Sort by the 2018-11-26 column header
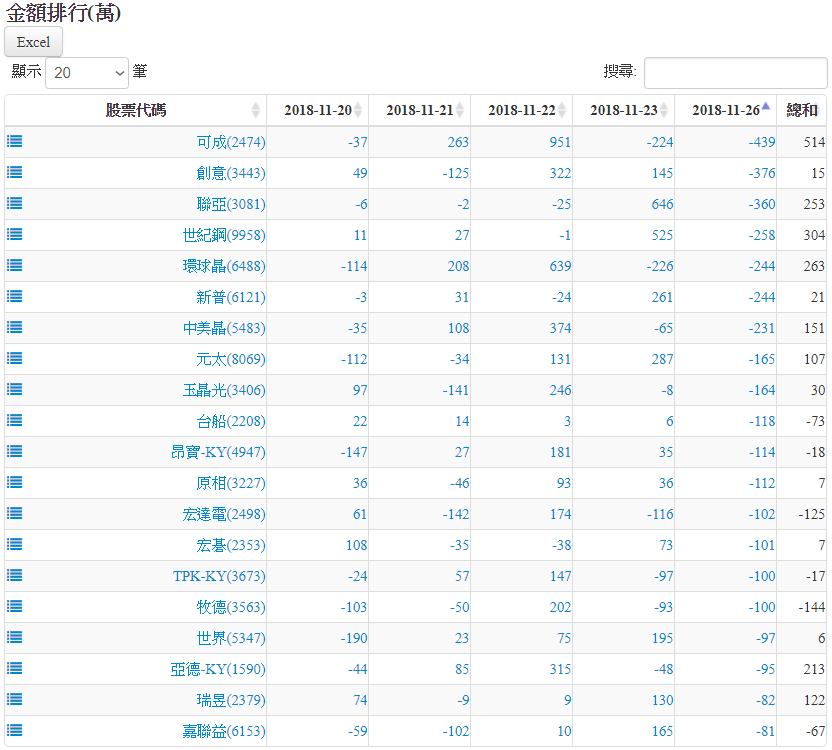Screen dimensions: 832x750 click(725, 110)
